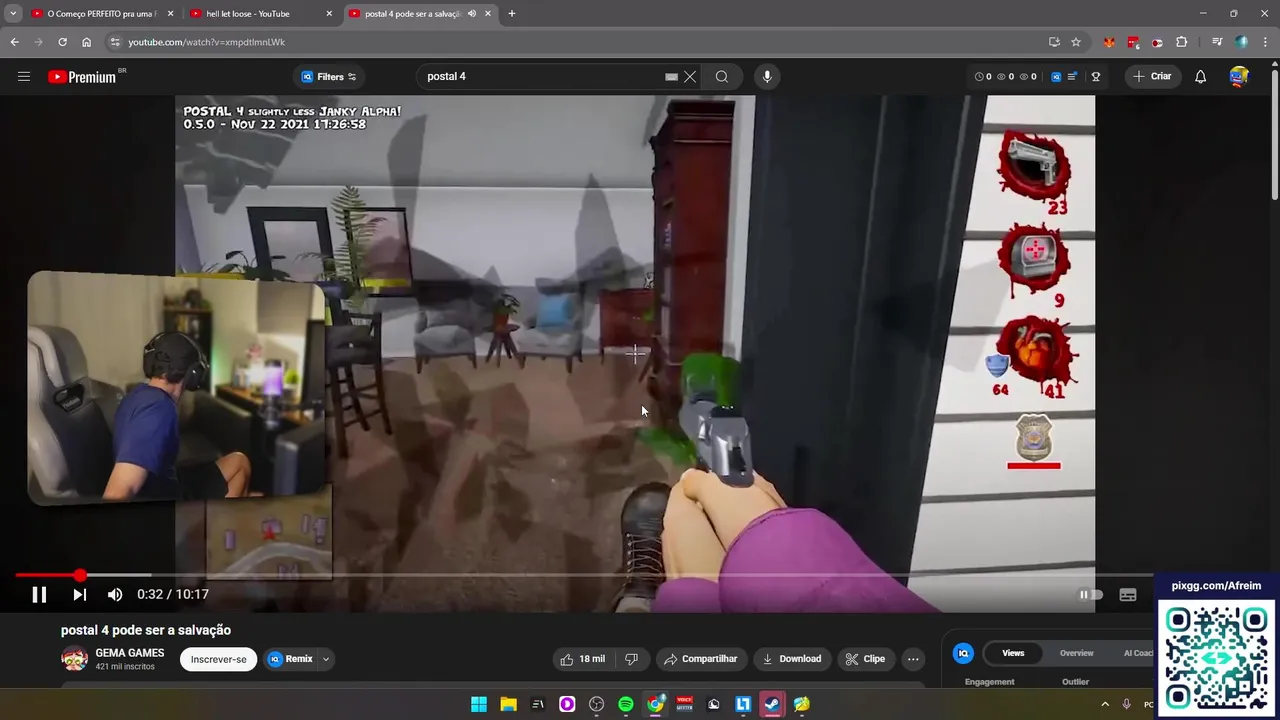The width and height of the screenshot is (1280, 720).
Task: Pause the video with the pause button
Action: click(39, 594)
